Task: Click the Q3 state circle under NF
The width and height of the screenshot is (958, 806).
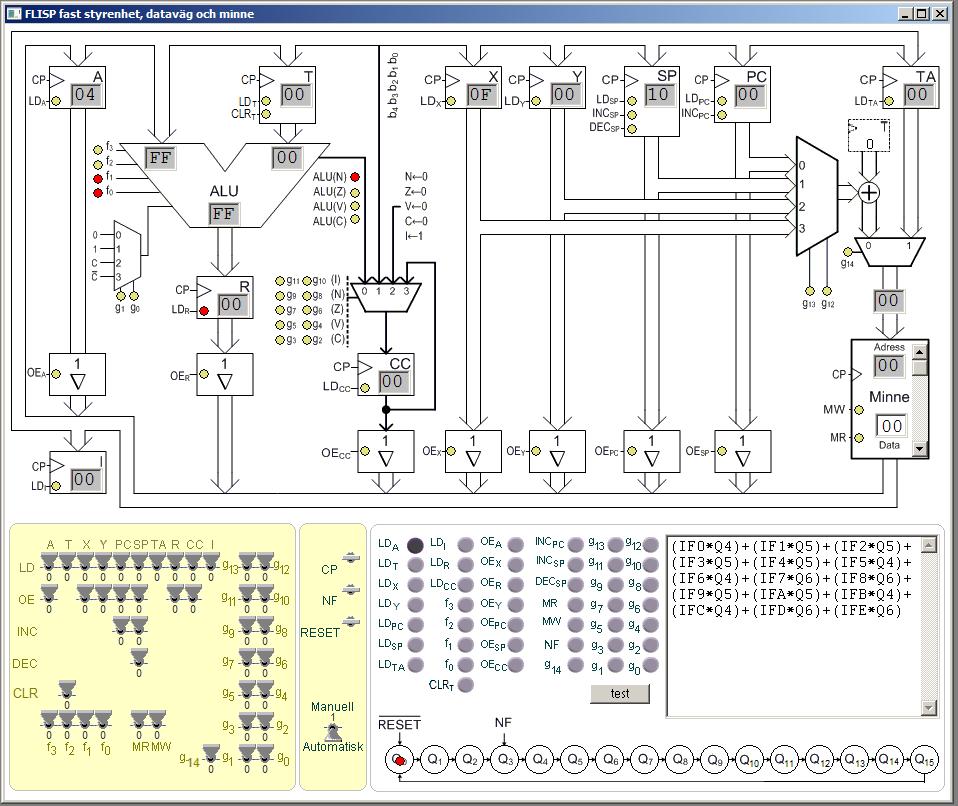Action: 505,760
